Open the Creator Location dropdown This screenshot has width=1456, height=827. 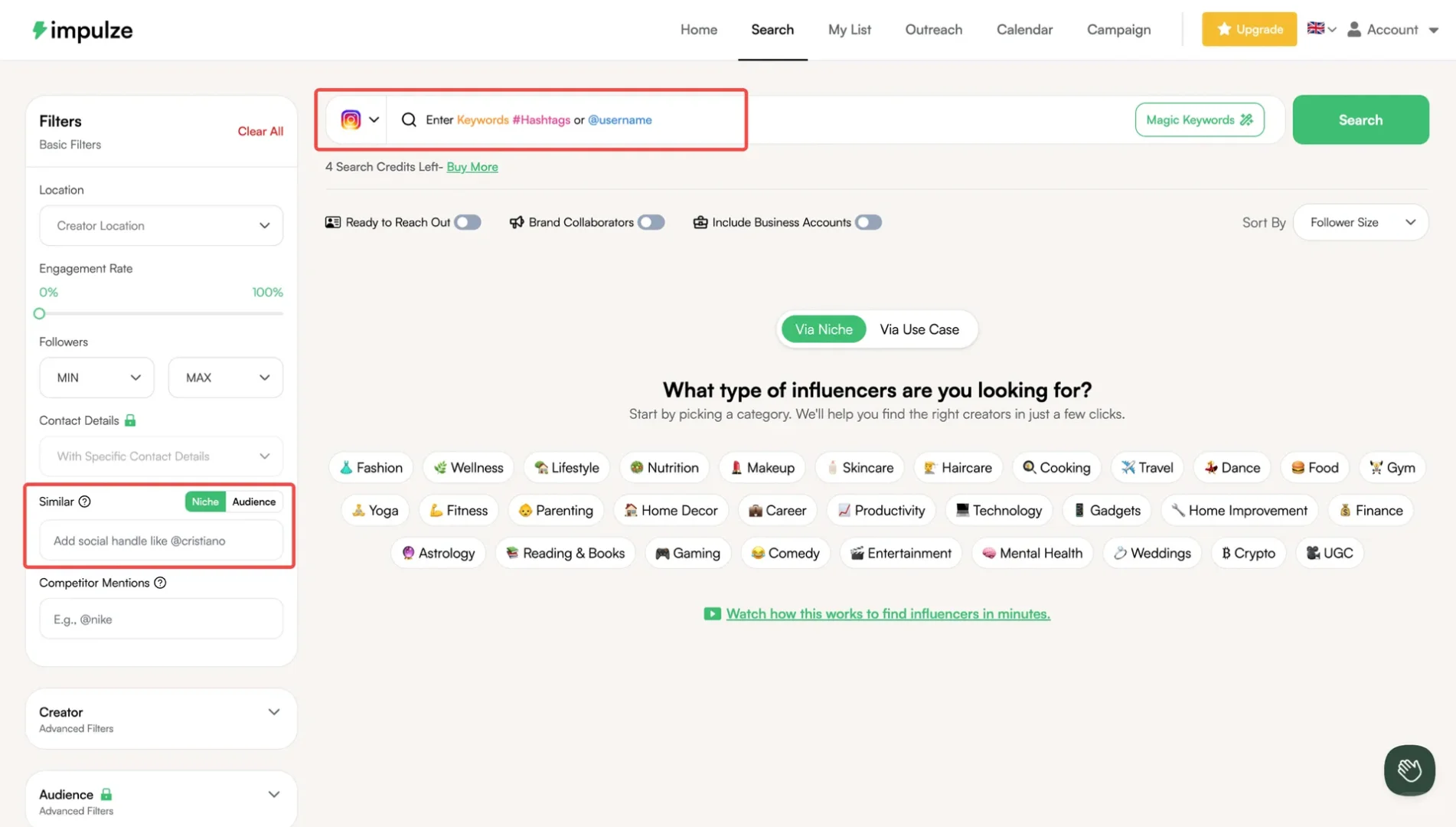pos(161,226)
